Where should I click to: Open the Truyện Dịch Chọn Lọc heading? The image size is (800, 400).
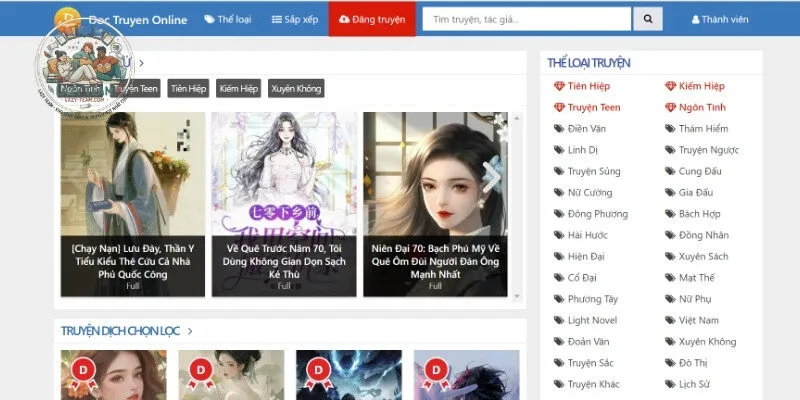(x=120, y=331)
